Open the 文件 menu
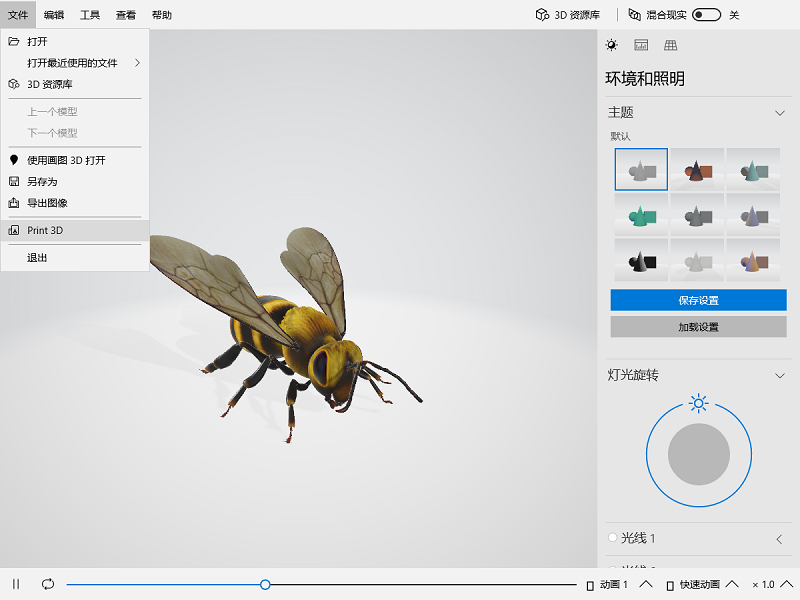The image size is (800, 600). [18, 15]
